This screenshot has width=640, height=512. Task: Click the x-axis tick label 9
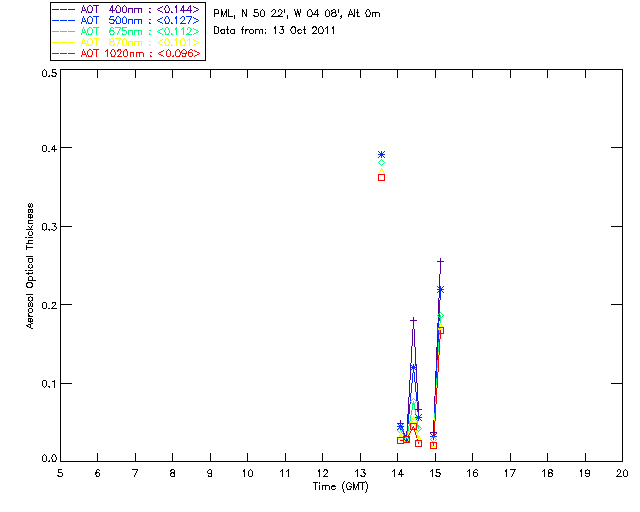(210, 473)
